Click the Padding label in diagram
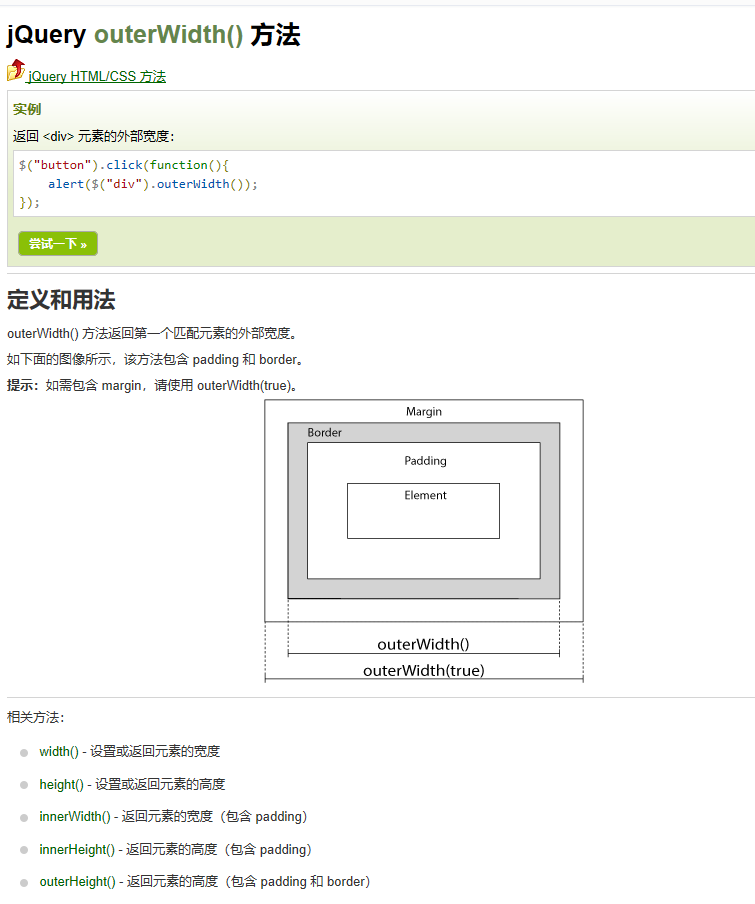The width and height of the screenshot is (755, 904). pos(425,461)
